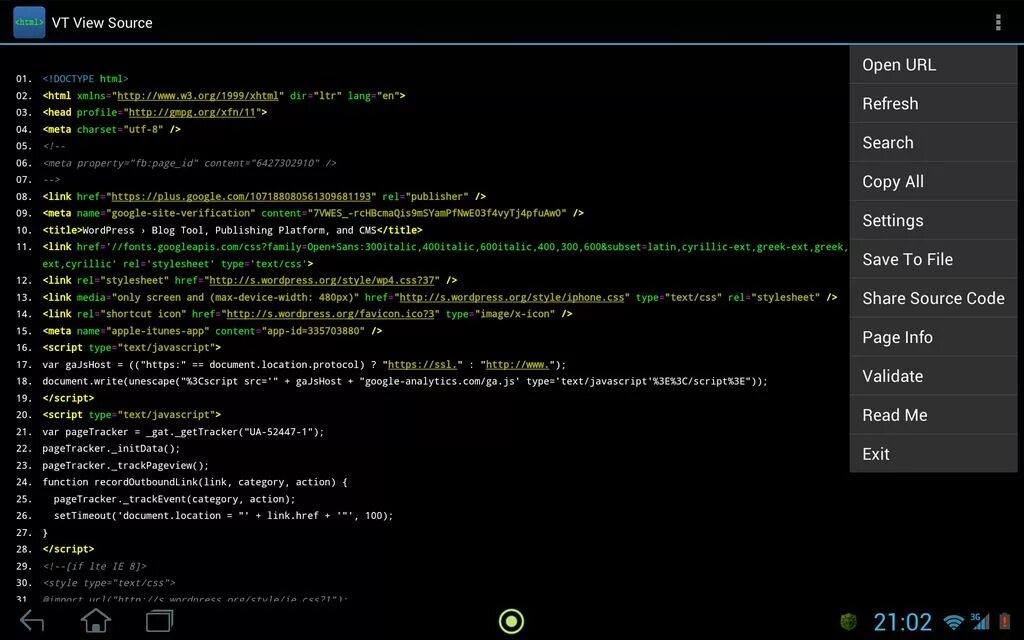Open the wp4.css stylesheet link
Viewport: 1024px width, 640px height.
tap(321, 280)
